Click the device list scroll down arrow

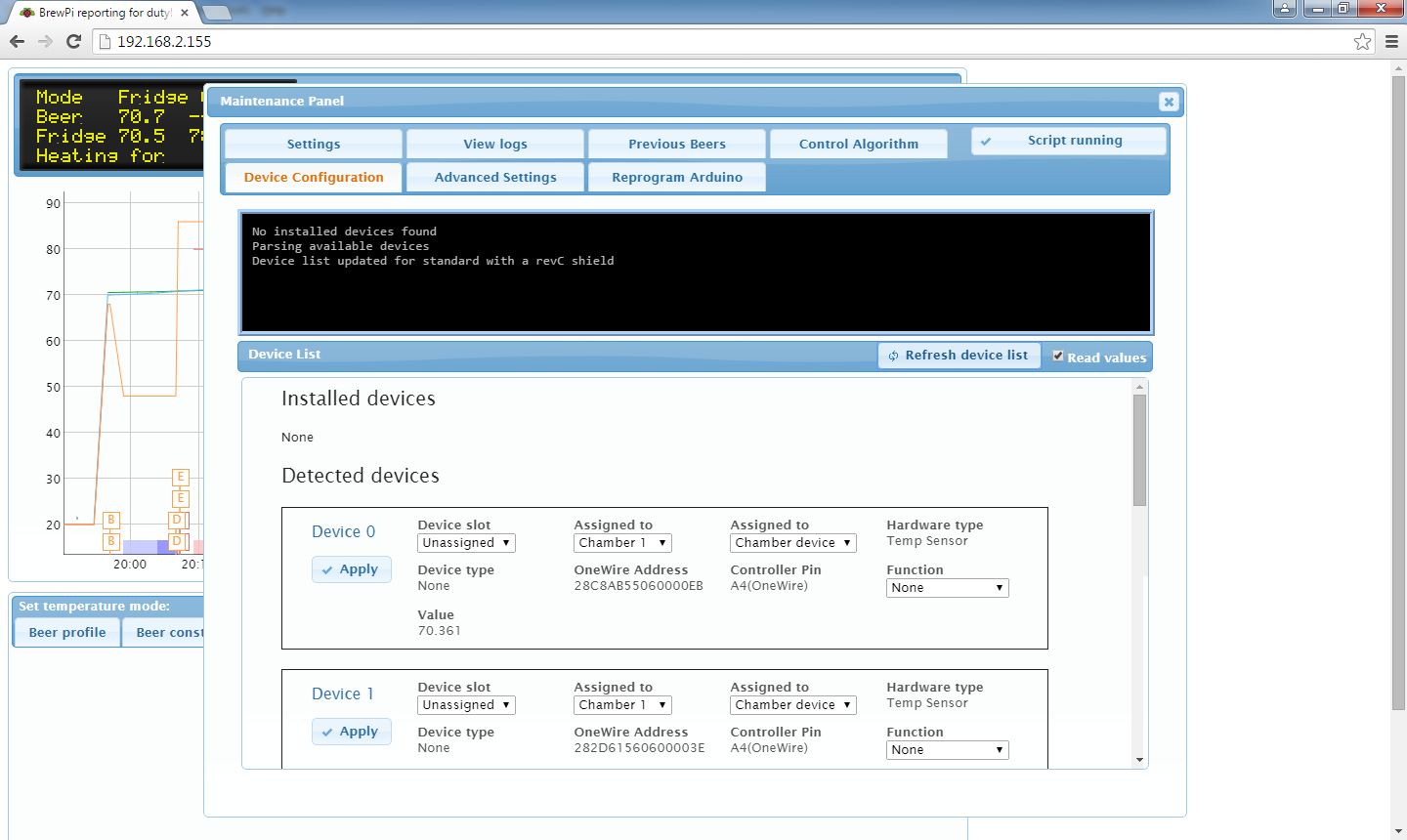pyautogui.click(x=1139, y=760)
